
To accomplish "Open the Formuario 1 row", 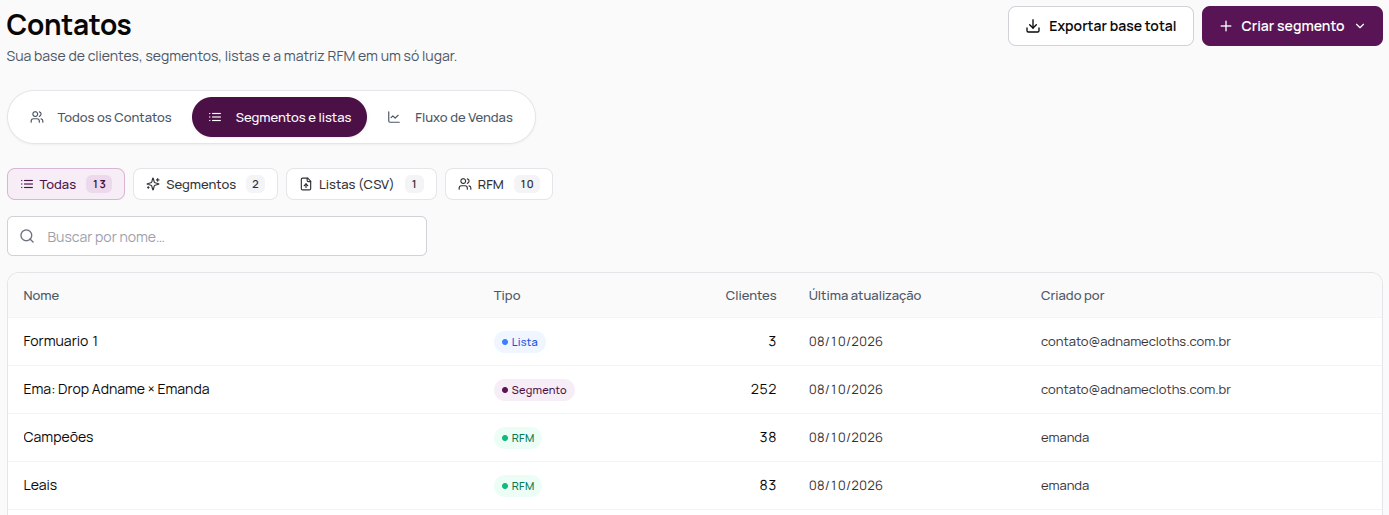I will (694, 342).
